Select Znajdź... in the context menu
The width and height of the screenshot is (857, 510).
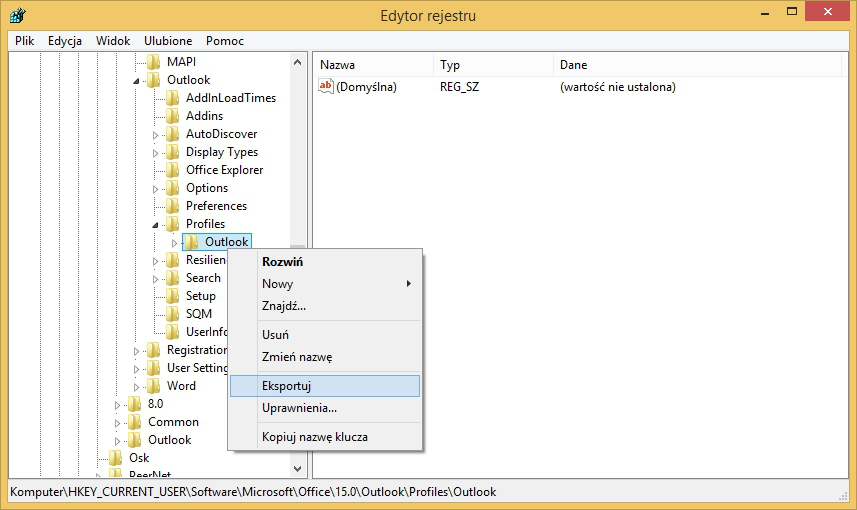[325, 306]
